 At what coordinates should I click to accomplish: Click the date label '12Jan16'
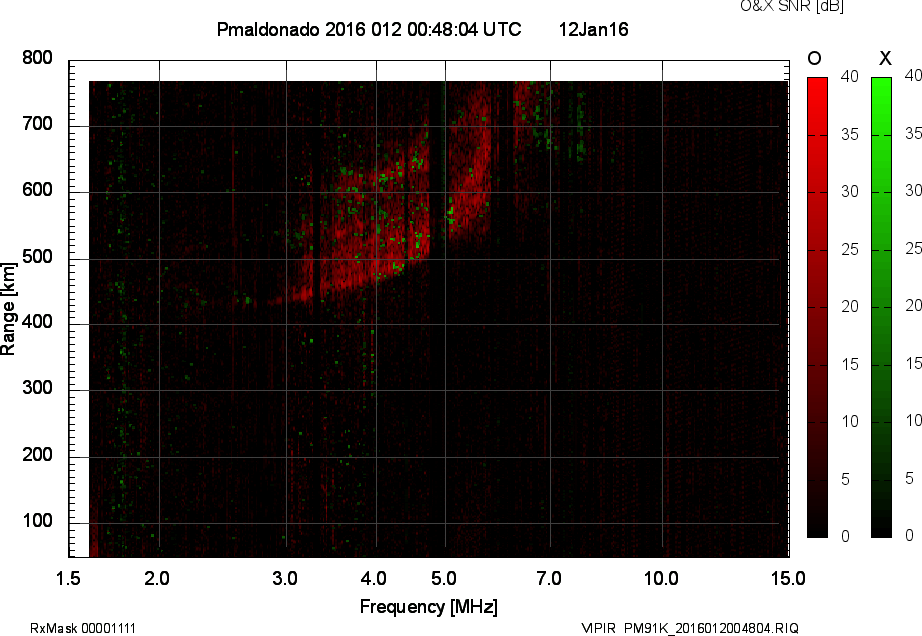[593, 29]
